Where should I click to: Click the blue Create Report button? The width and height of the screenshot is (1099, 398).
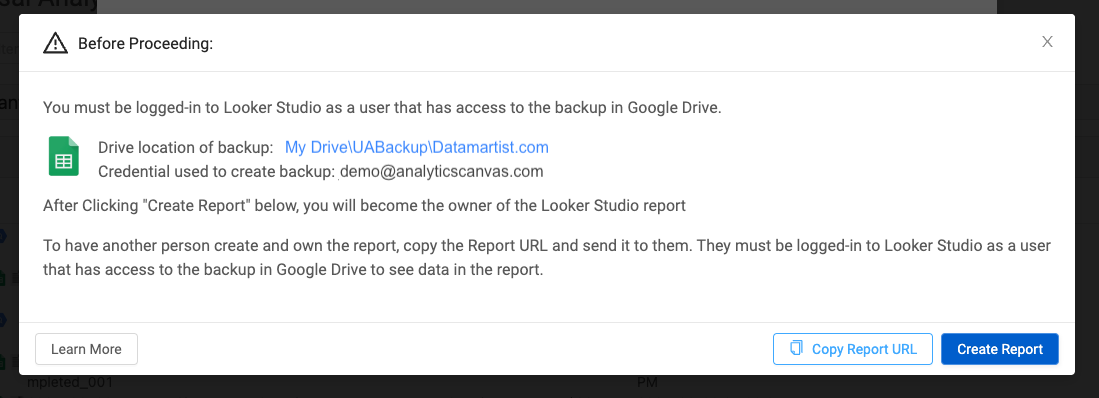pyautogui.click(x=999, y=349)
